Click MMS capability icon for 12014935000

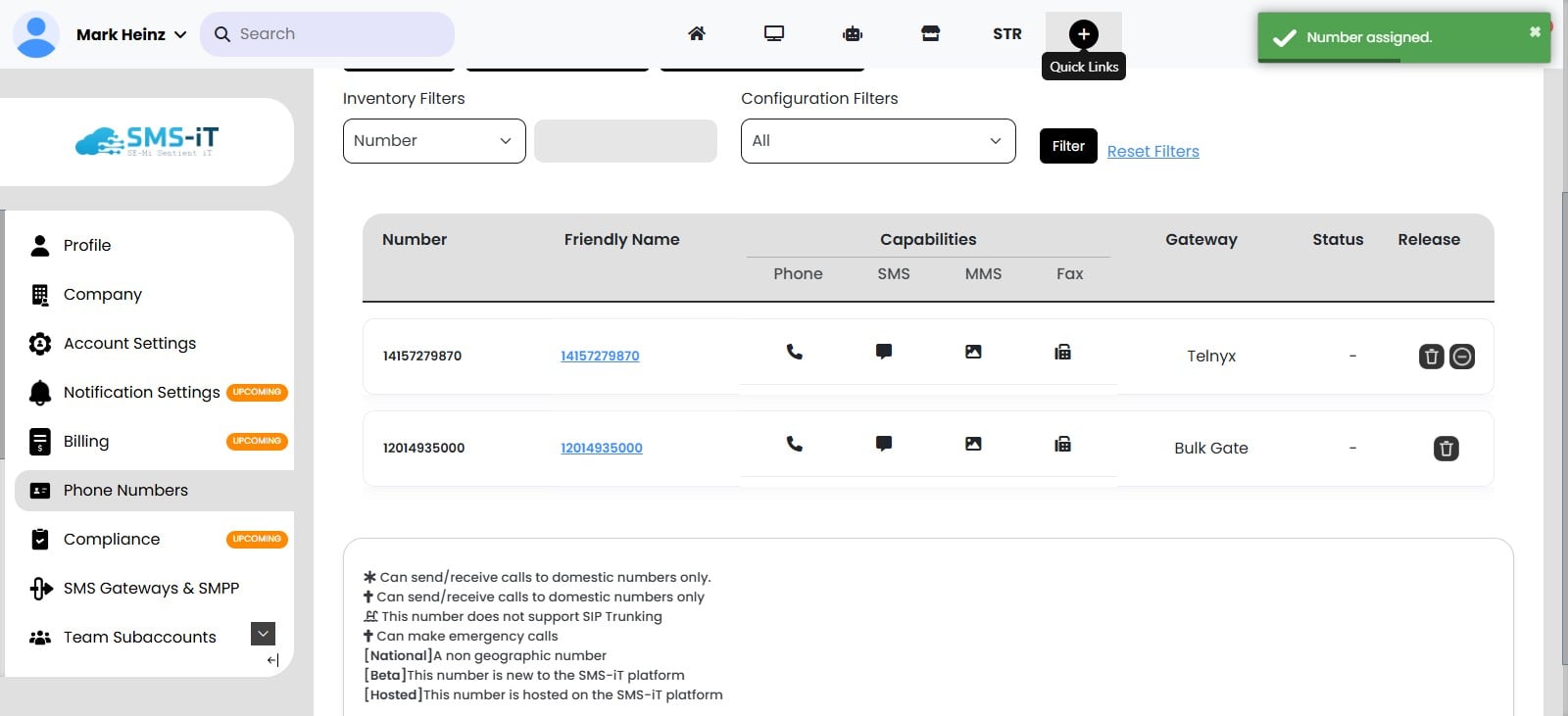tap(973, 444)
